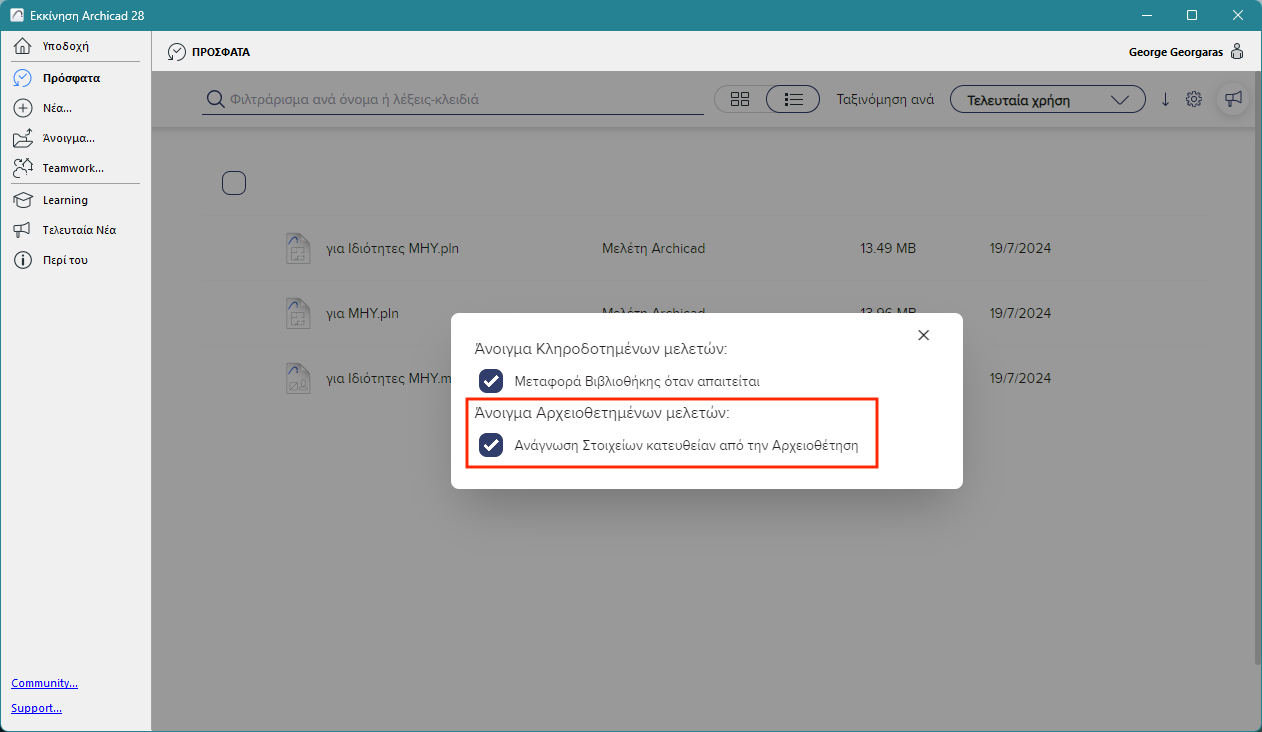
Task: Click the date 19/7/2024 of για Ιδιότητες ΜΗΥ.pln
Action: pyautogui.click(x=1021, y=248)
